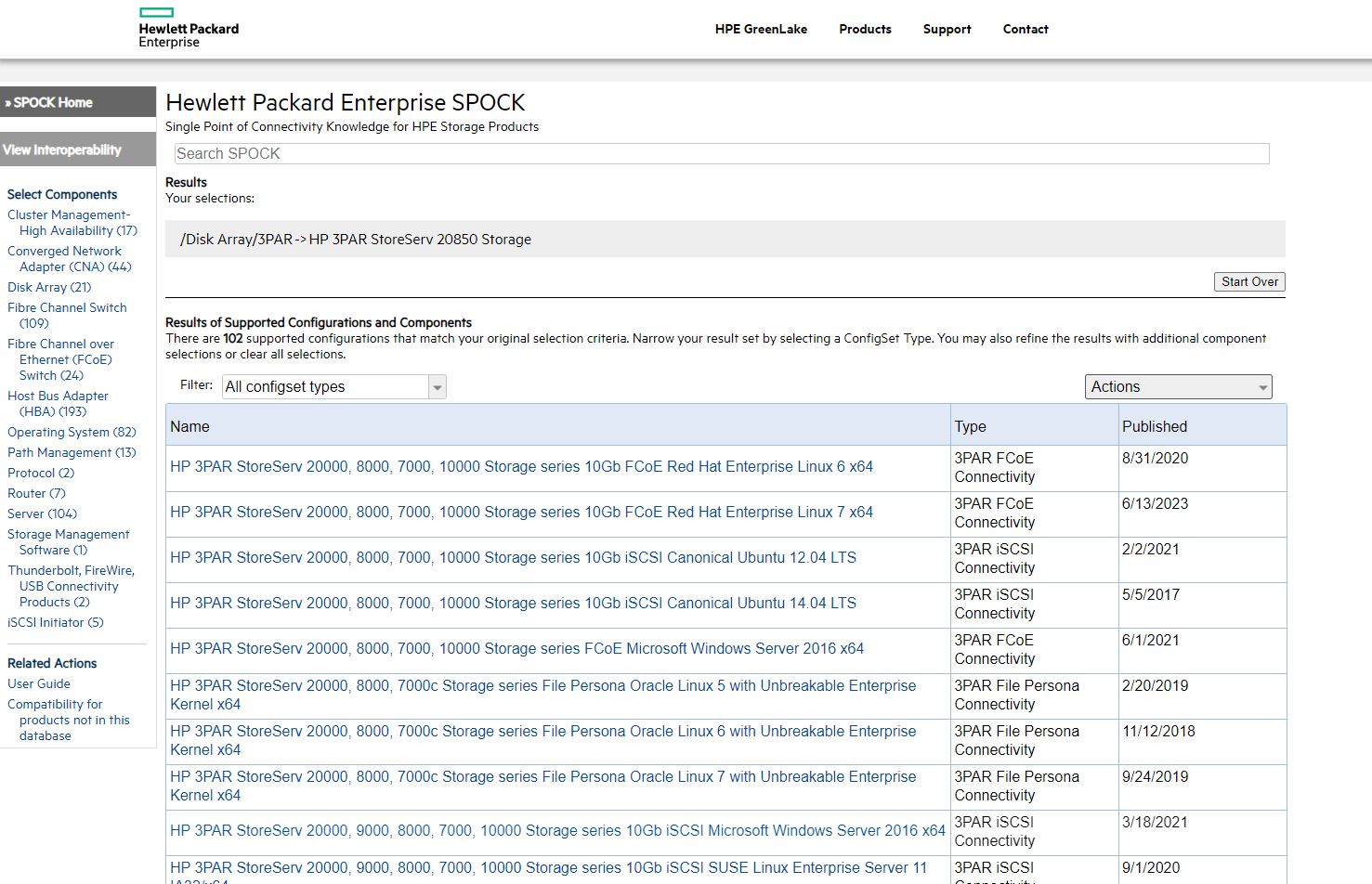Select Thunderbolt, FireWire, USB Connectivity Products
The width and height of the screenshot is (1372, 884).
tap(71, 586)
